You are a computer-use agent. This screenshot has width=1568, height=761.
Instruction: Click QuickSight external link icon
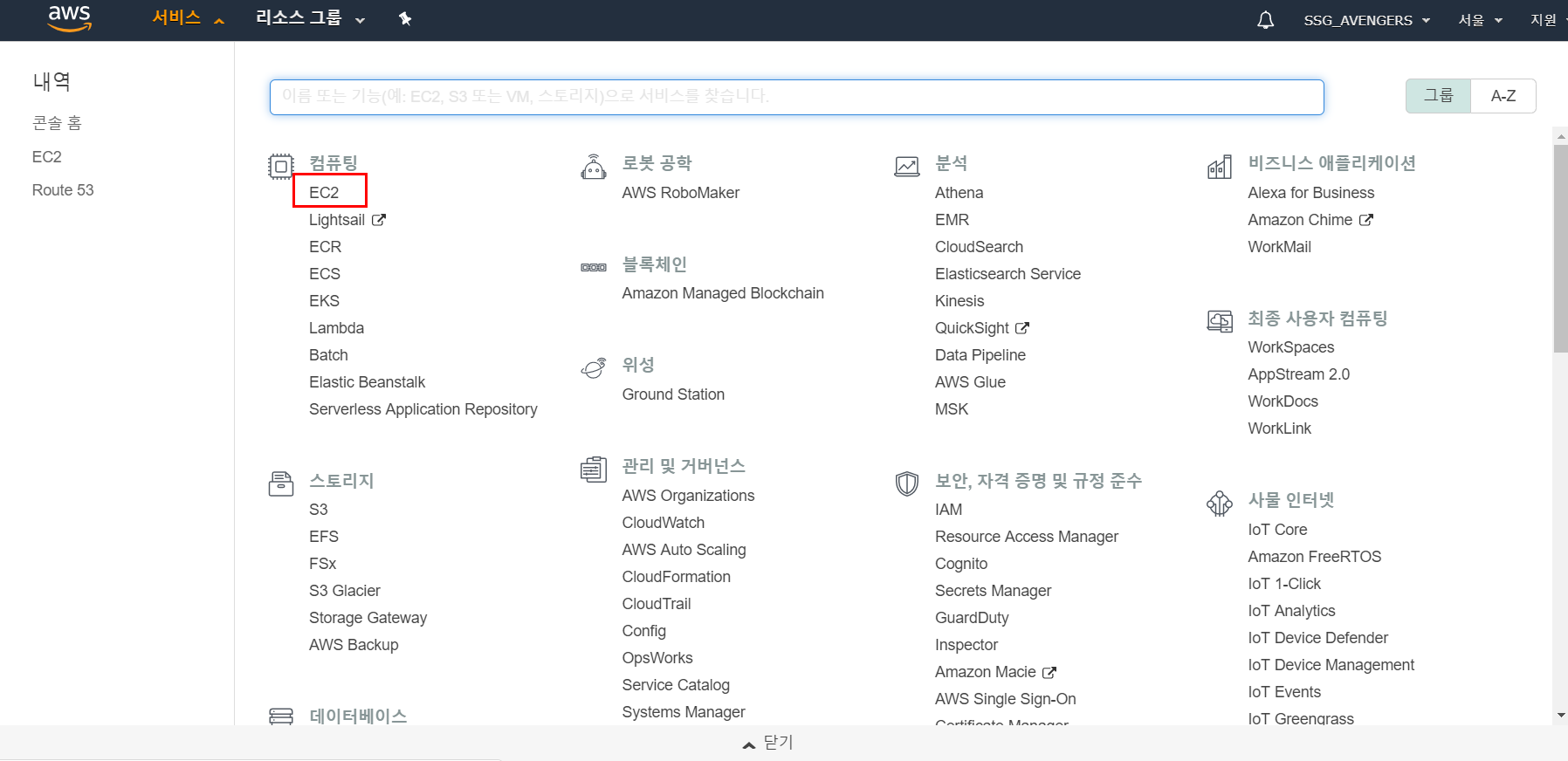tap(1021, 328)
